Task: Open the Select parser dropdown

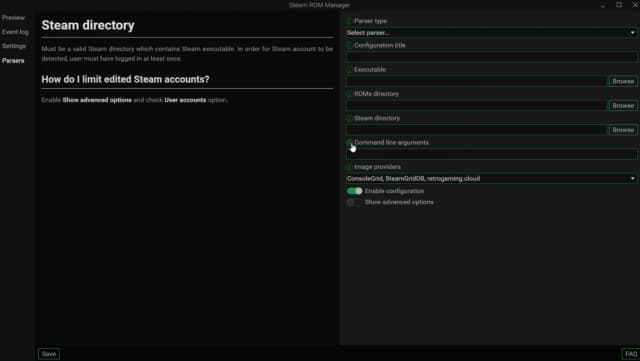Action: pos(491,33)
